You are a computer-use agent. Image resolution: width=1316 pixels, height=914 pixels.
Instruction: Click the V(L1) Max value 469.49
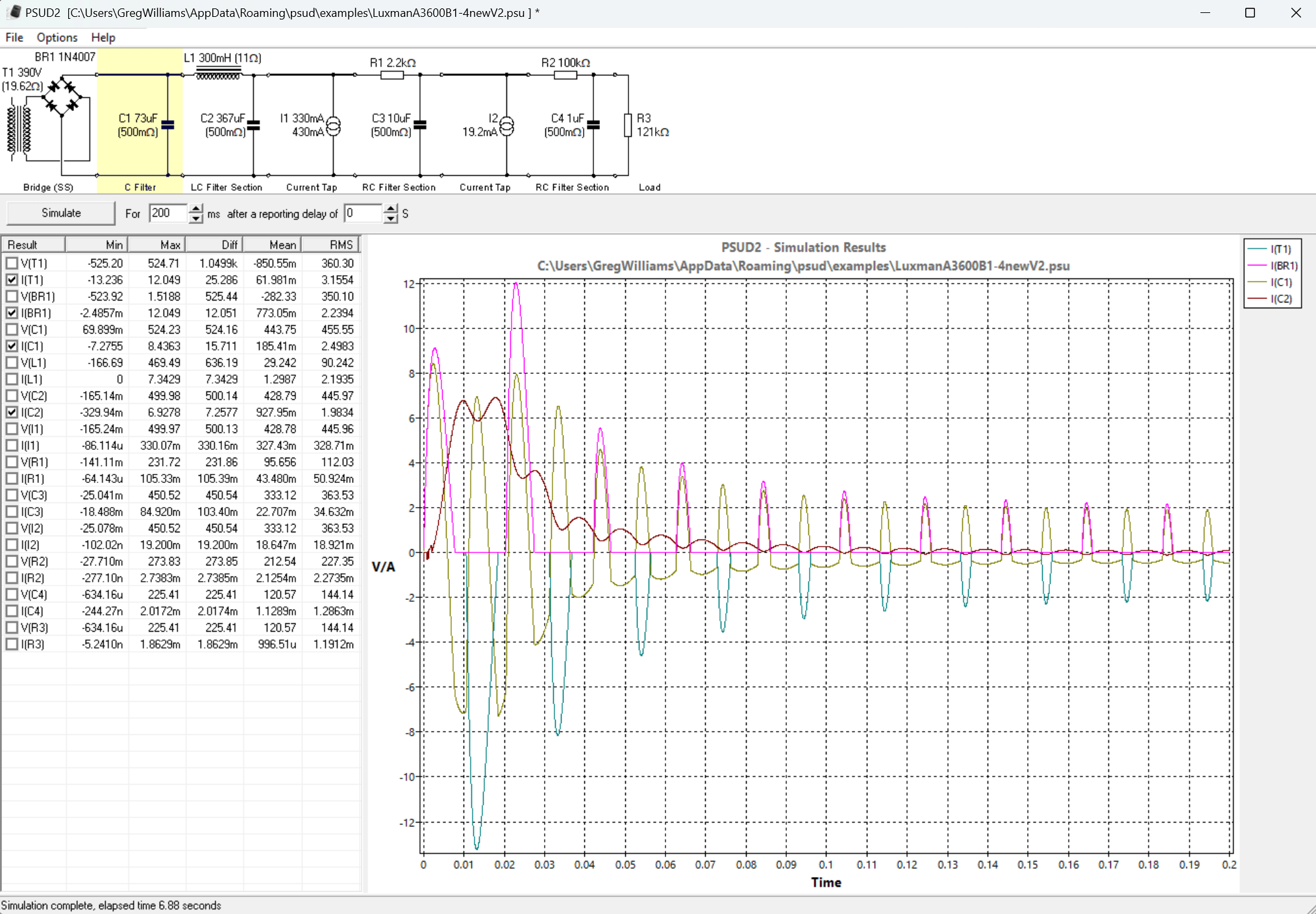[164, 363]
